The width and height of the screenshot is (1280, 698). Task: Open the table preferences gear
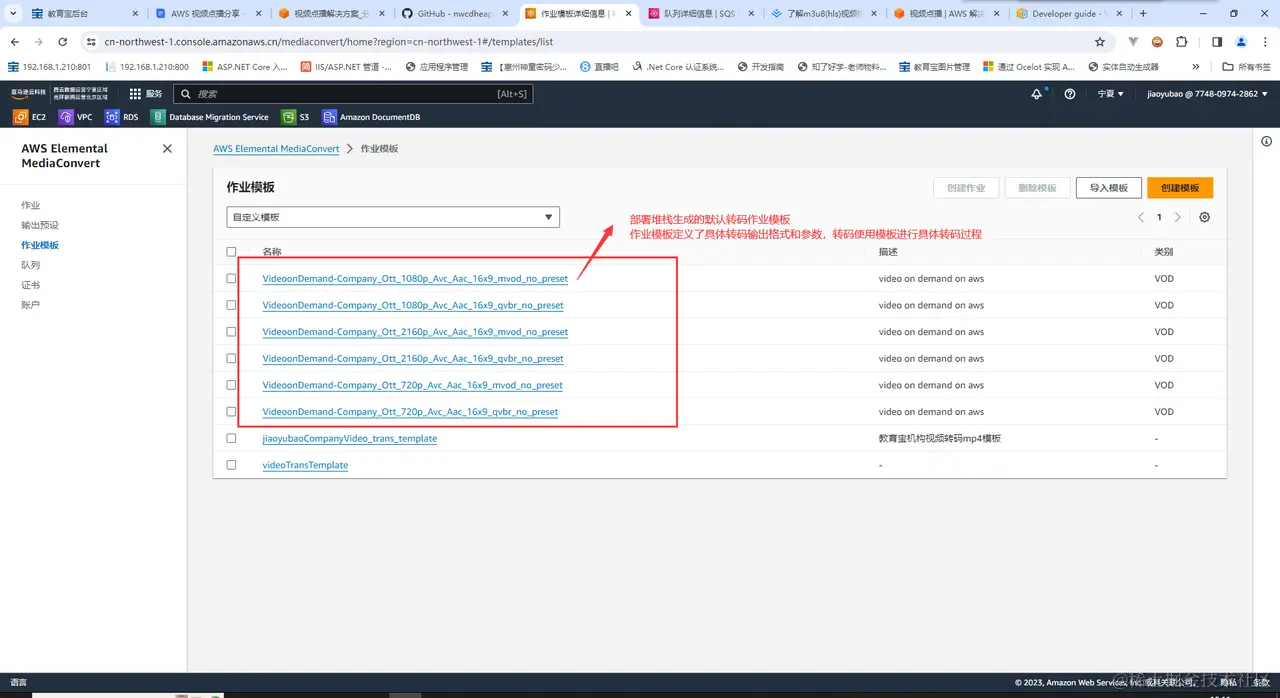click(x=1204, y=217)
